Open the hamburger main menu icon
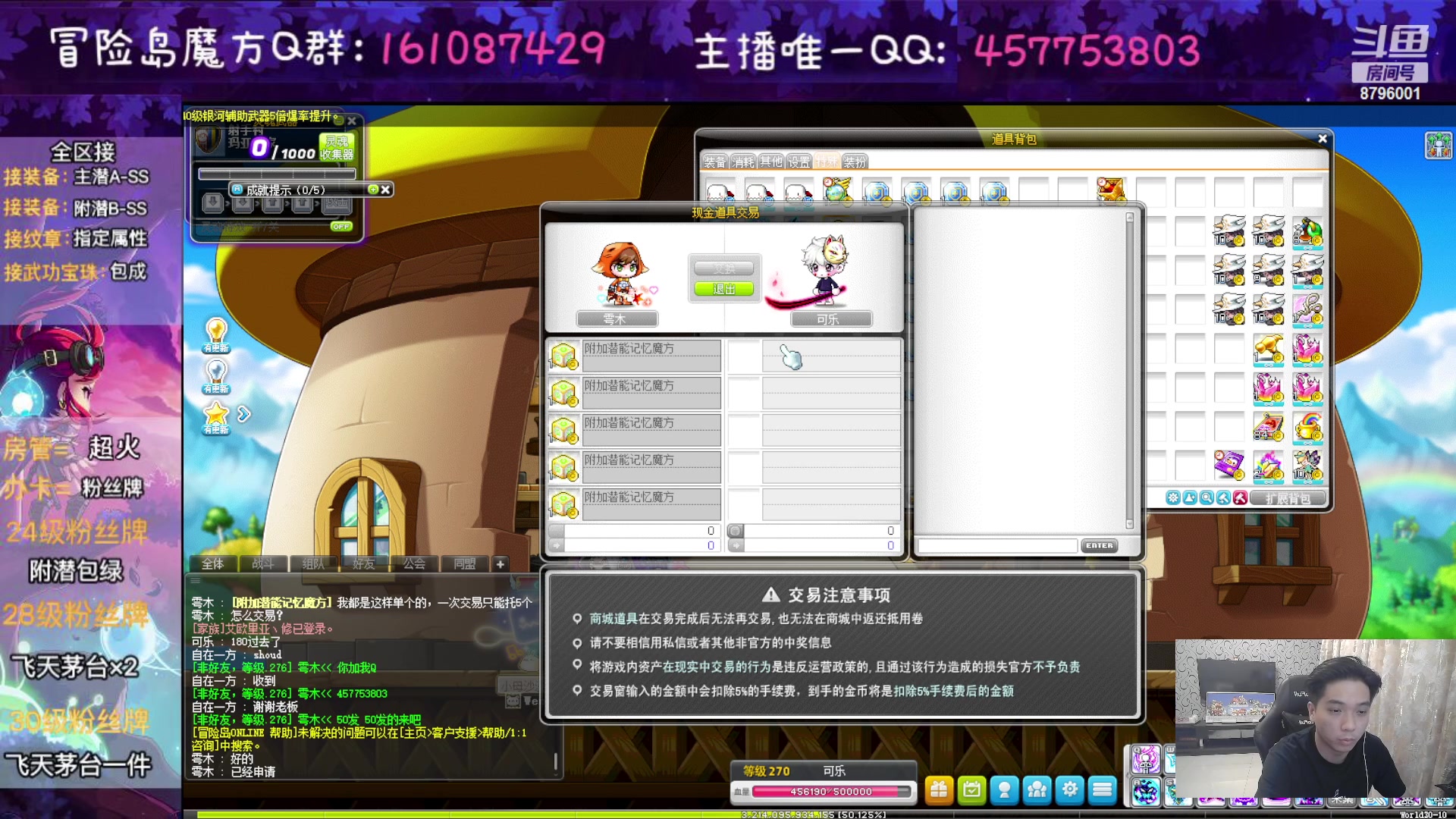Screen dimensions: 1456x819 pos(1103,790)
